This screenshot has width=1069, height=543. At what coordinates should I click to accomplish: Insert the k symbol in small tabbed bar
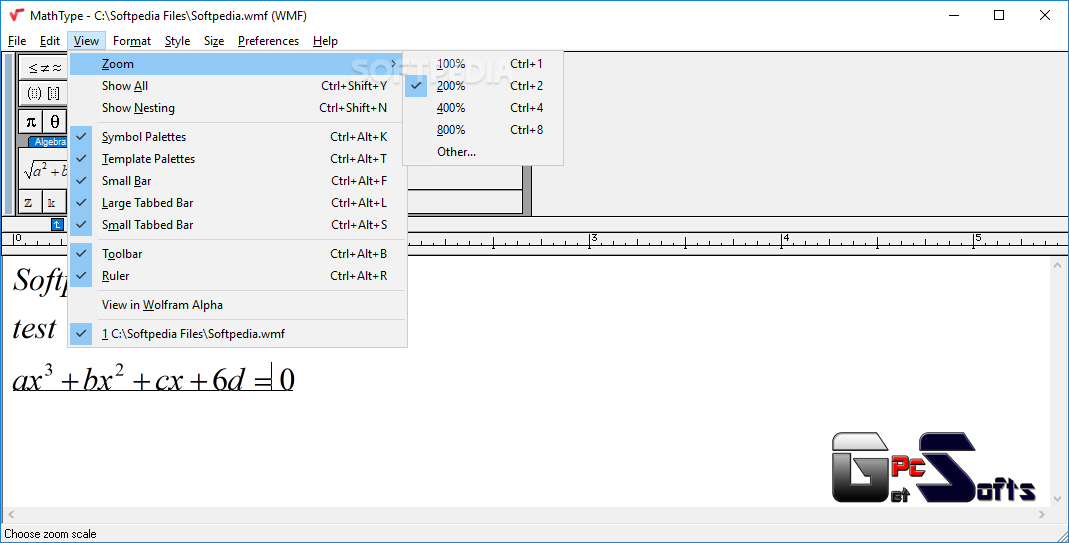52,203
